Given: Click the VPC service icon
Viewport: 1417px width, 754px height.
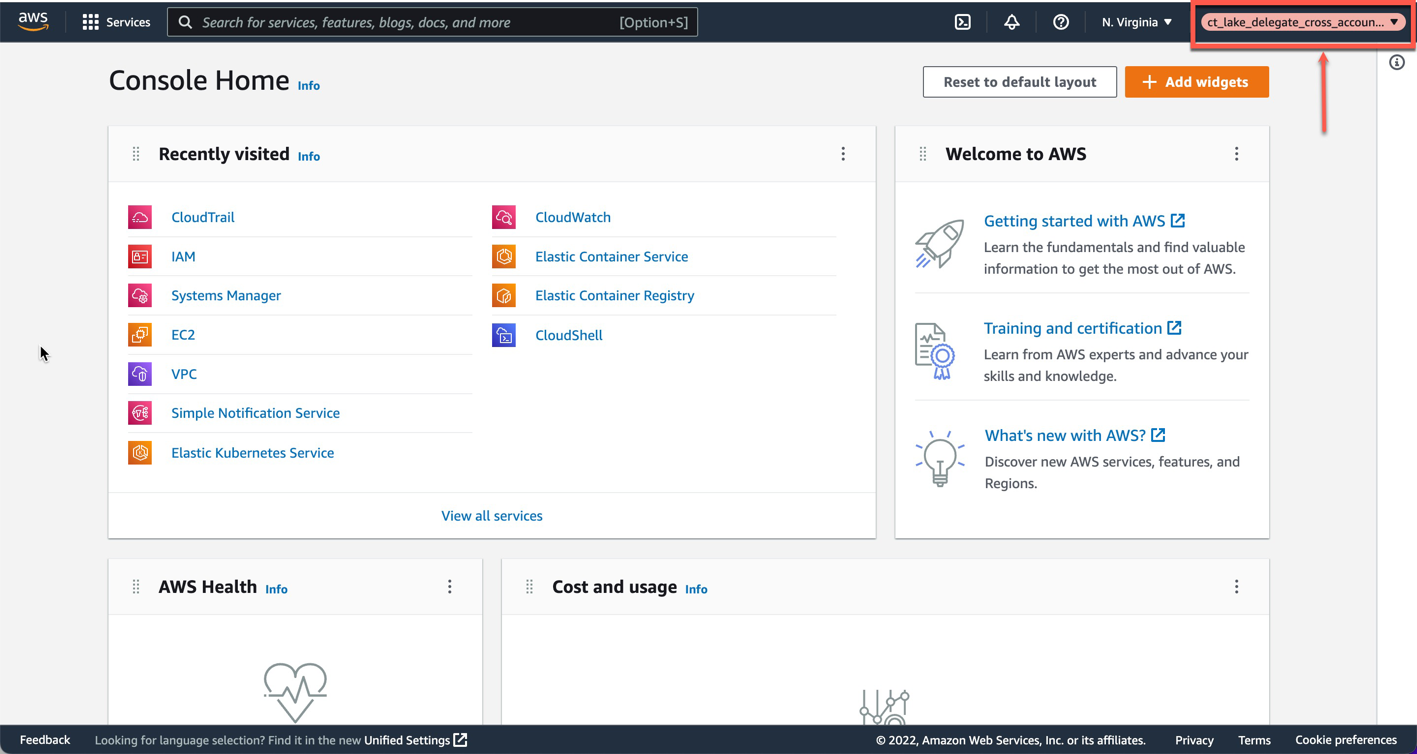Looking at the screenshot, I should 140,373.
